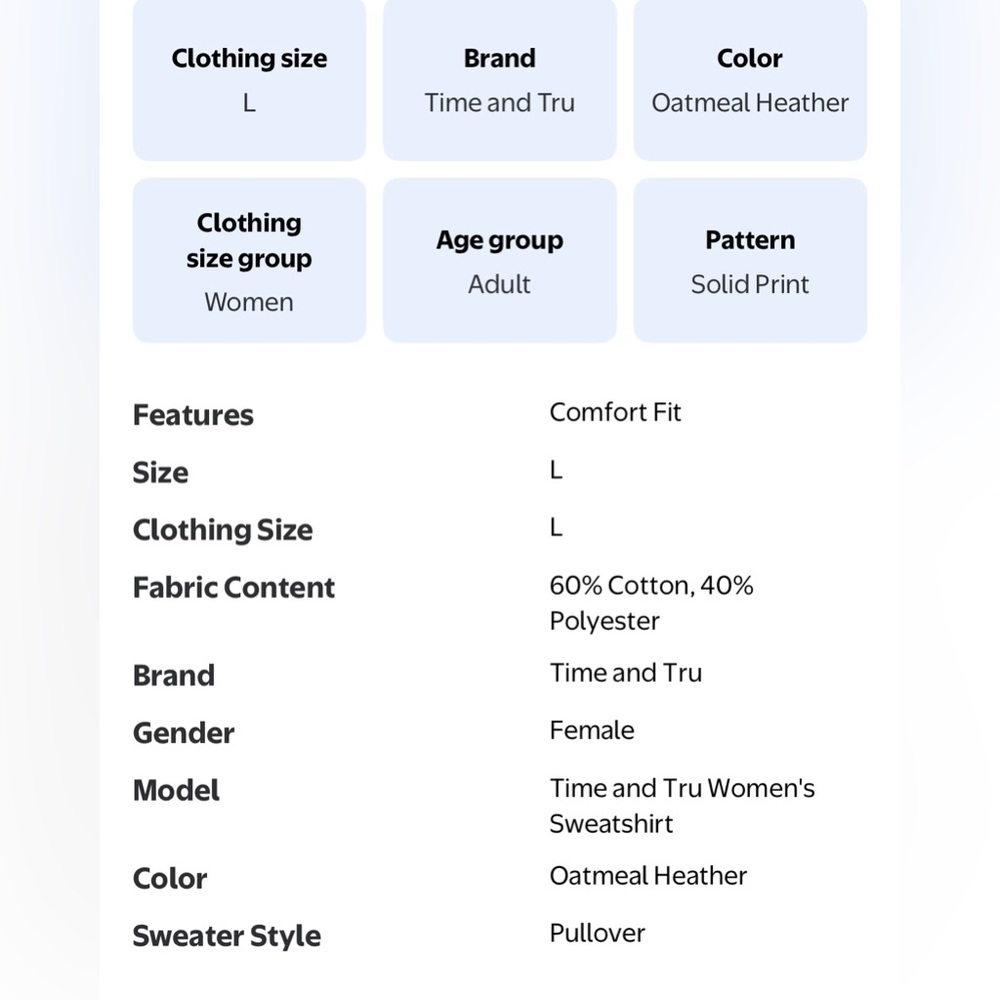The image size is (1000, 1000).
Task: Click the Pullover sweater style value
Action: (597, 933)
